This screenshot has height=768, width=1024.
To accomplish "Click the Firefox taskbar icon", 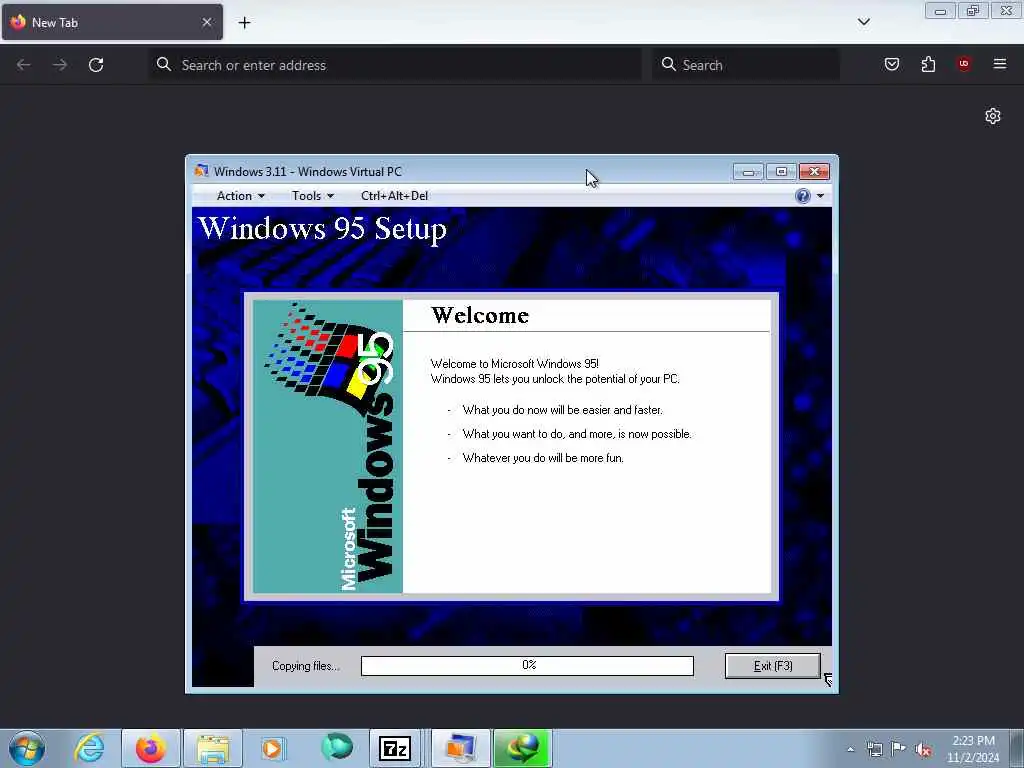I will tap(151, 748).
